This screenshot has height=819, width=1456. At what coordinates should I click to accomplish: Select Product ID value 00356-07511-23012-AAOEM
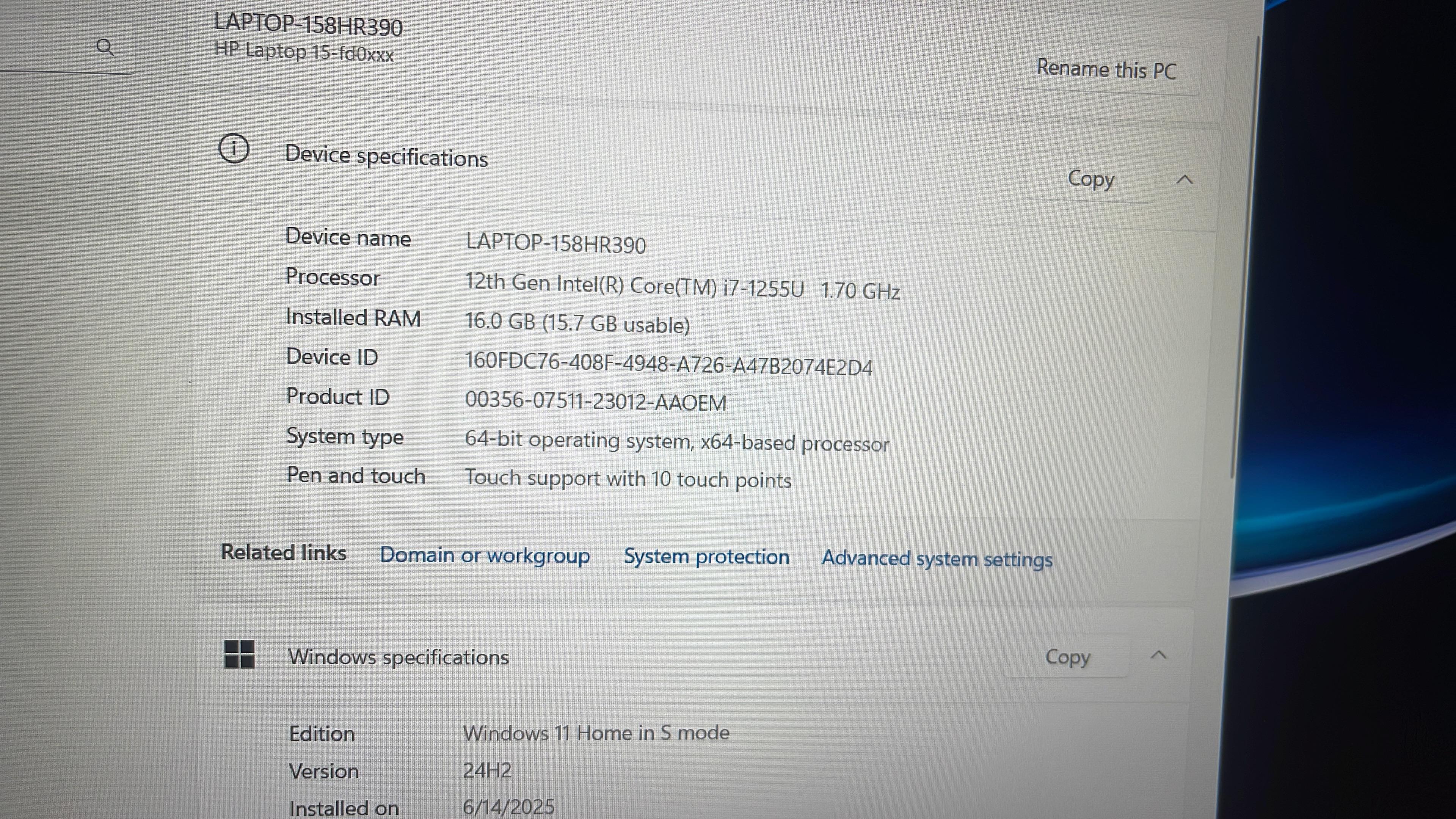[x=595, y=402]
